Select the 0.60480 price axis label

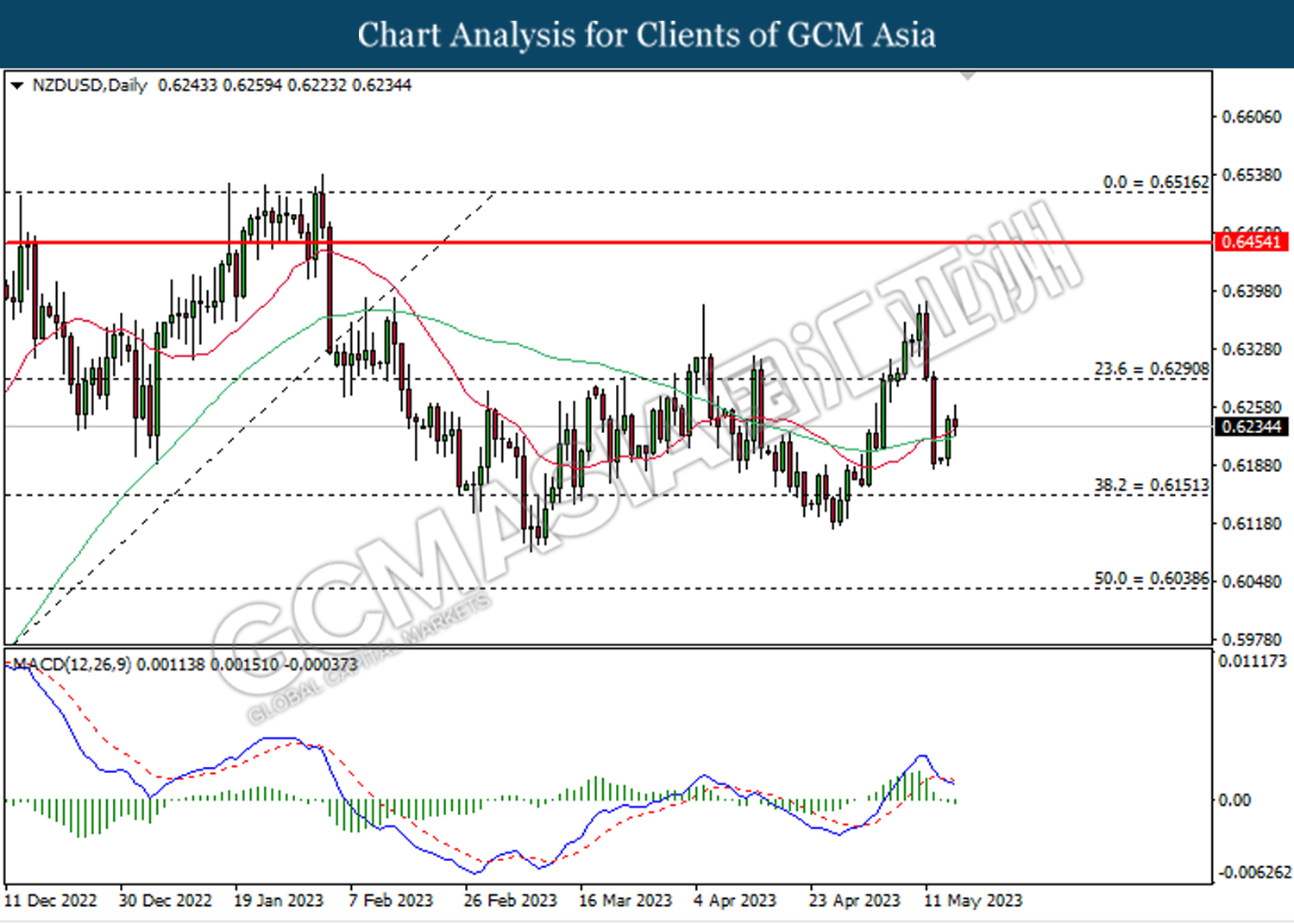tap(1252, 581)
